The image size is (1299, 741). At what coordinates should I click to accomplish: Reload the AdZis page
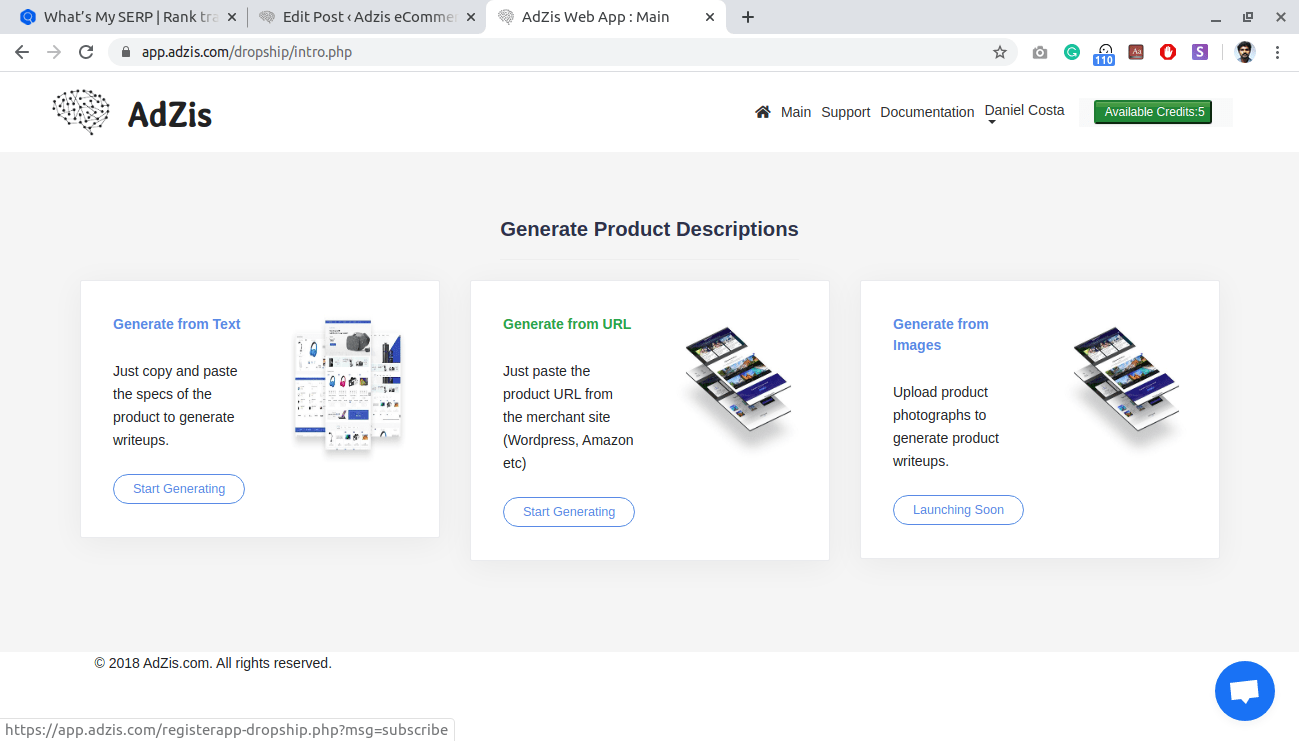(86, 52)
